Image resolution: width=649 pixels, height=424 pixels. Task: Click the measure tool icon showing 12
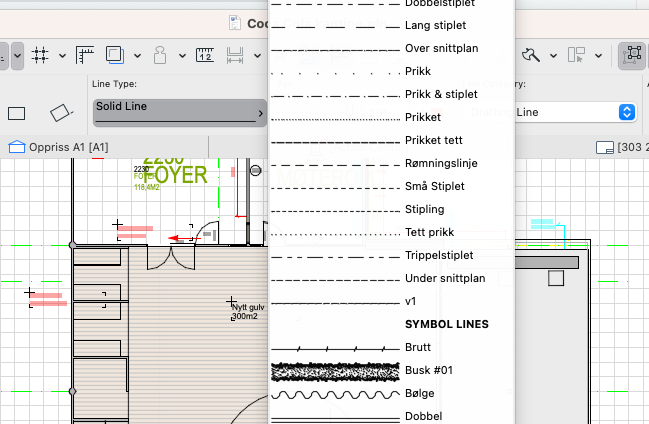pyautogui.click(x=206, y=54)
